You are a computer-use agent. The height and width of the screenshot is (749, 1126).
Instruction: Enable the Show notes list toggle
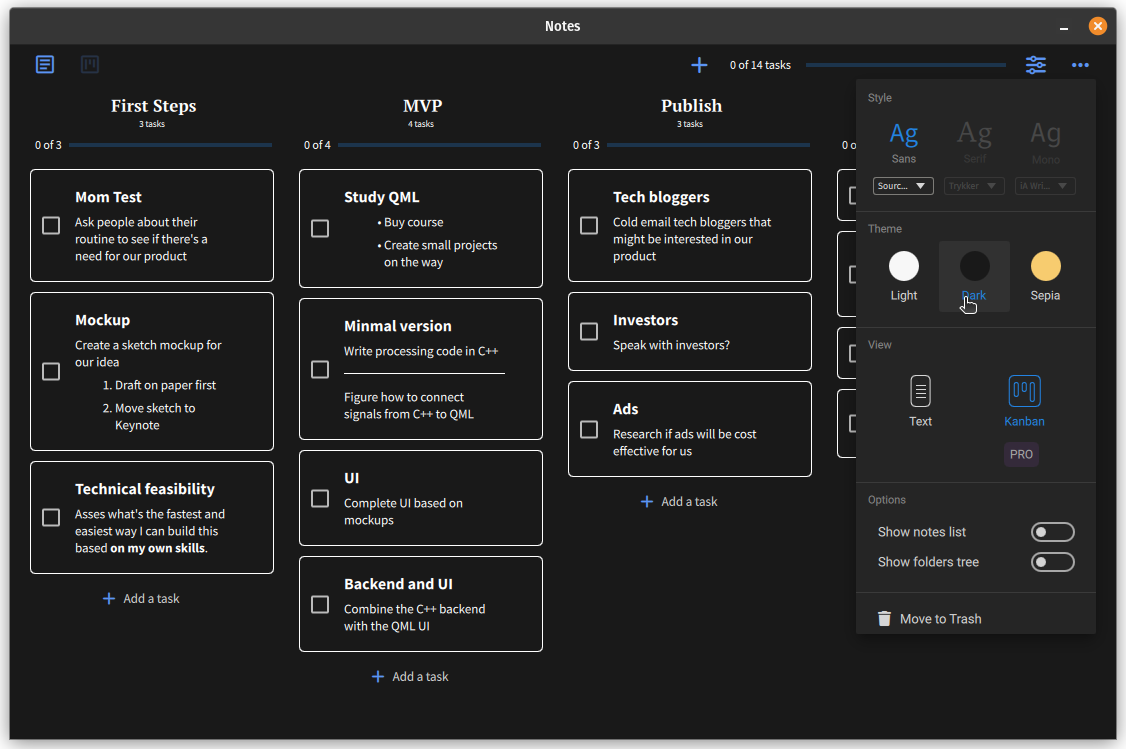tap(1052, 532)
